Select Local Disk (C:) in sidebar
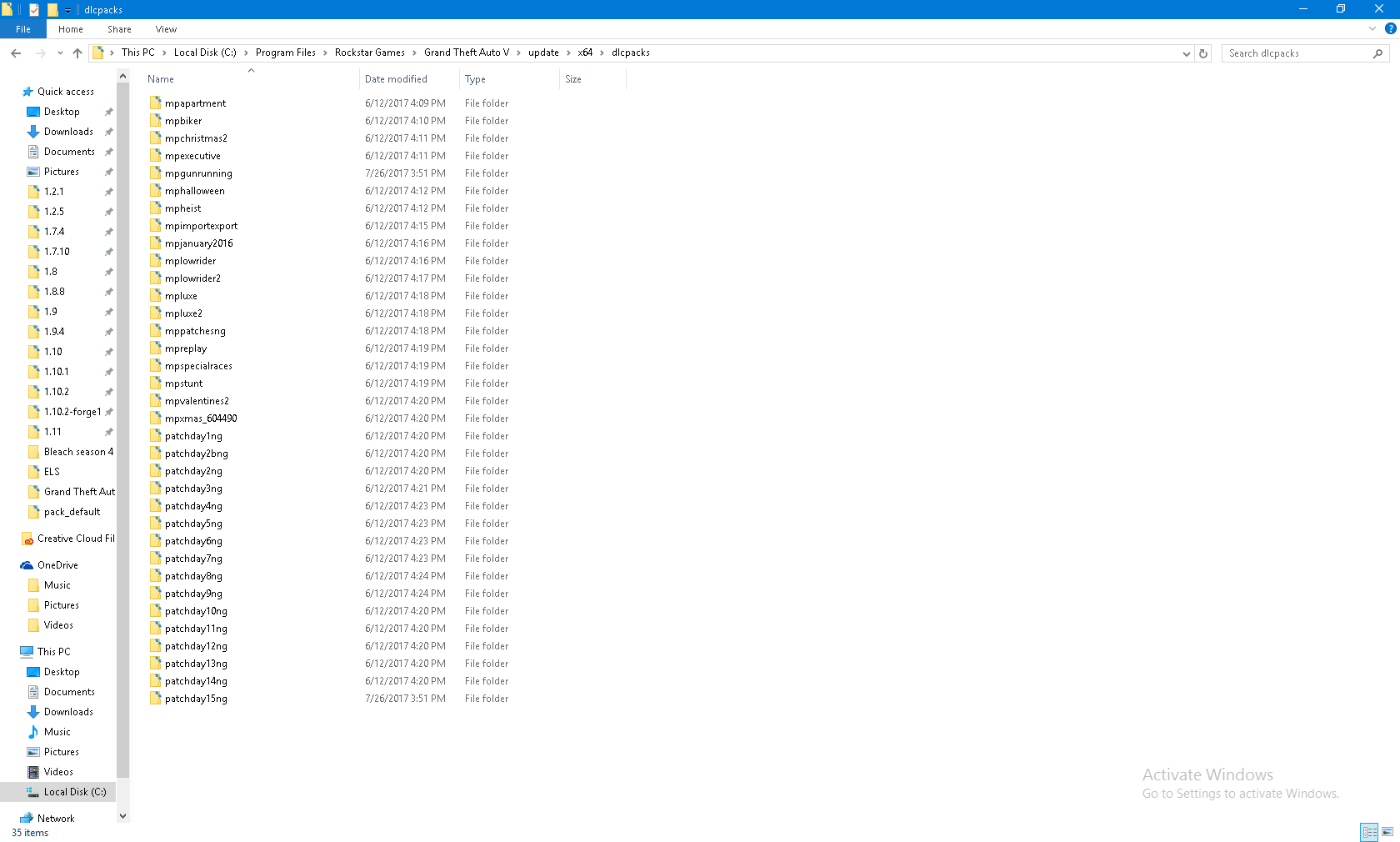The width and height of the screenshot is (1400, 842). click(x=74, y=792)
